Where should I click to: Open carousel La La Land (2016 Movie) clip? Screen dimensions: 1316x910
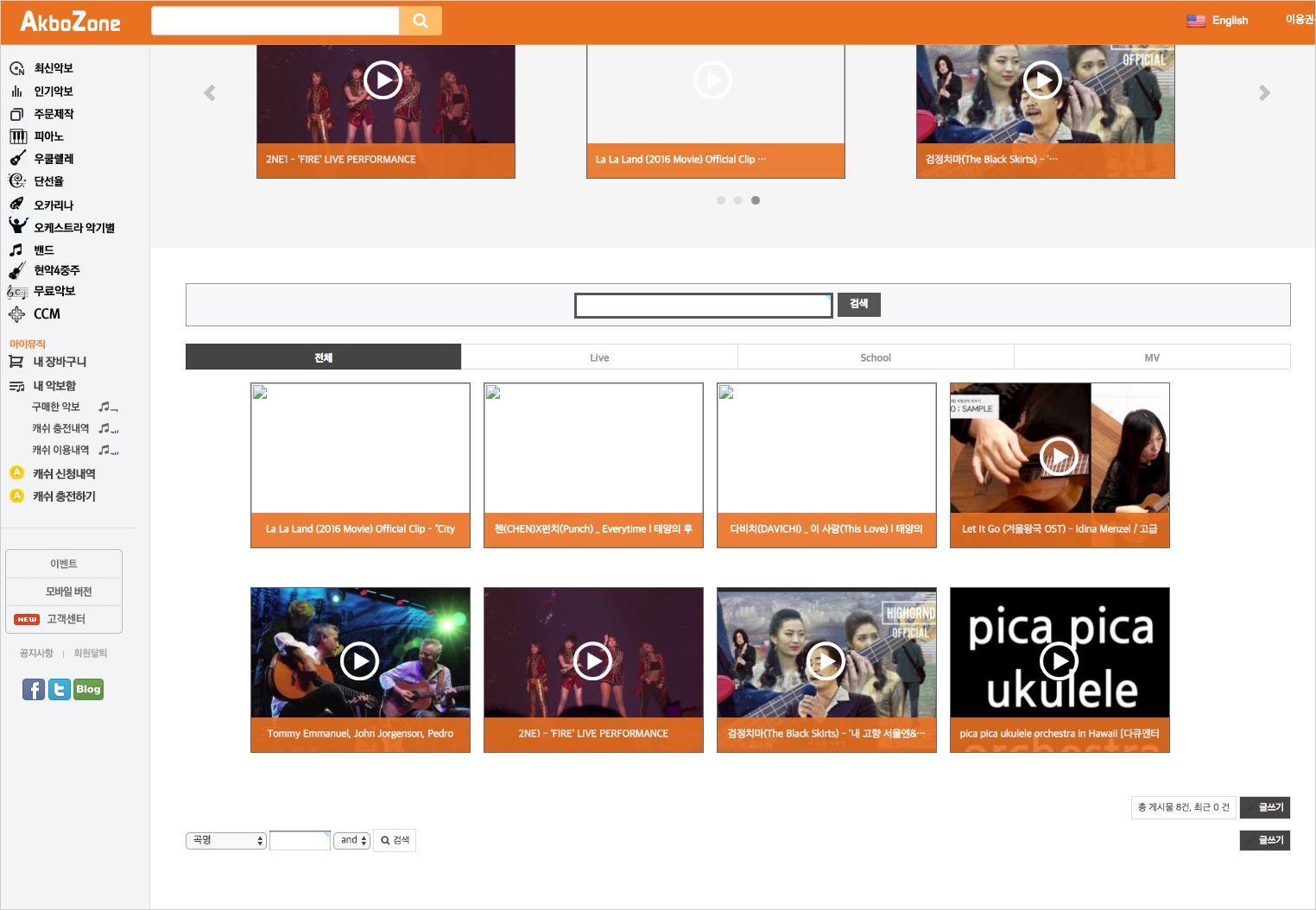715,111
